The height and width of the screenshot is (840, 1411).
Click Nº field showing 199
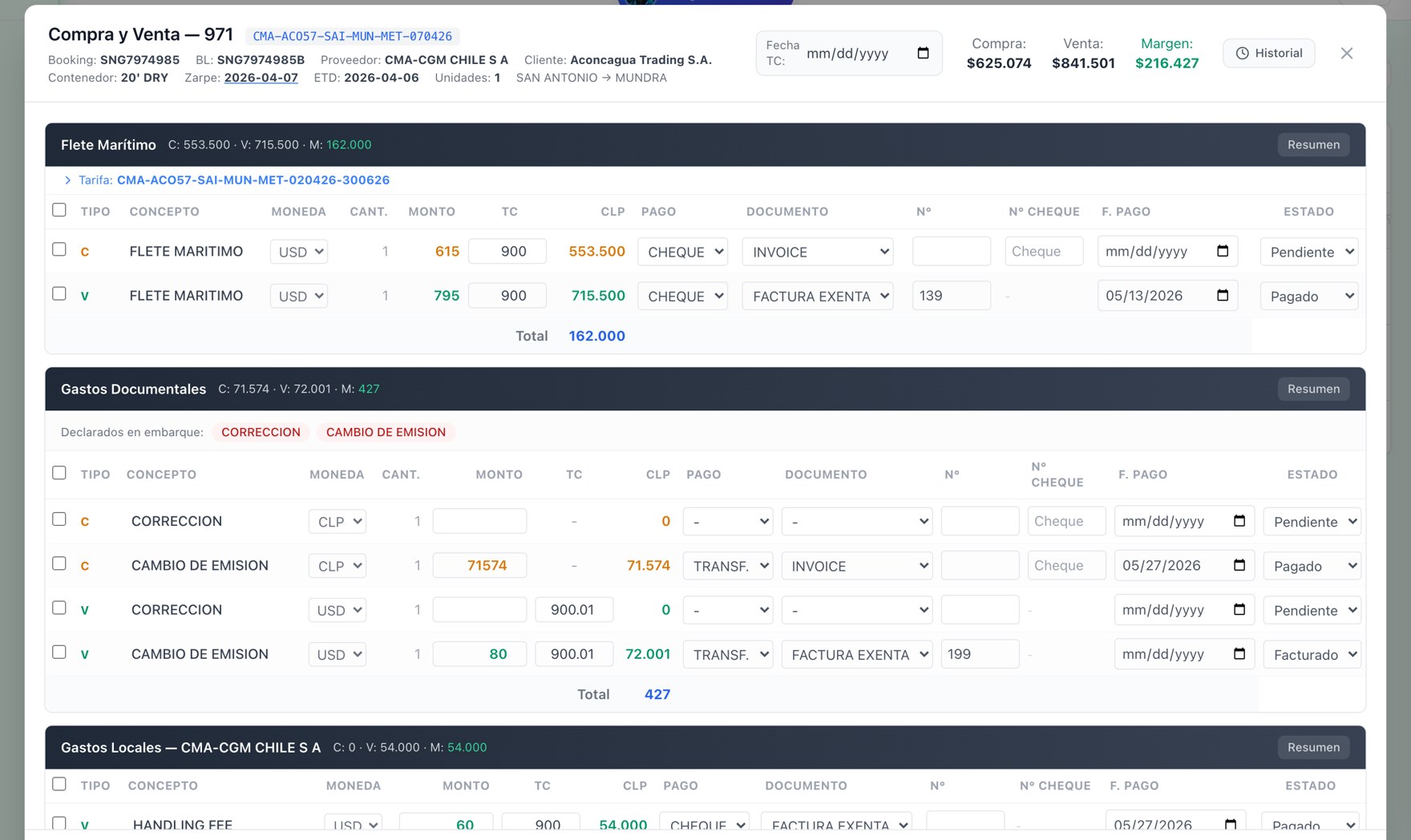click(x=980, y=654)
